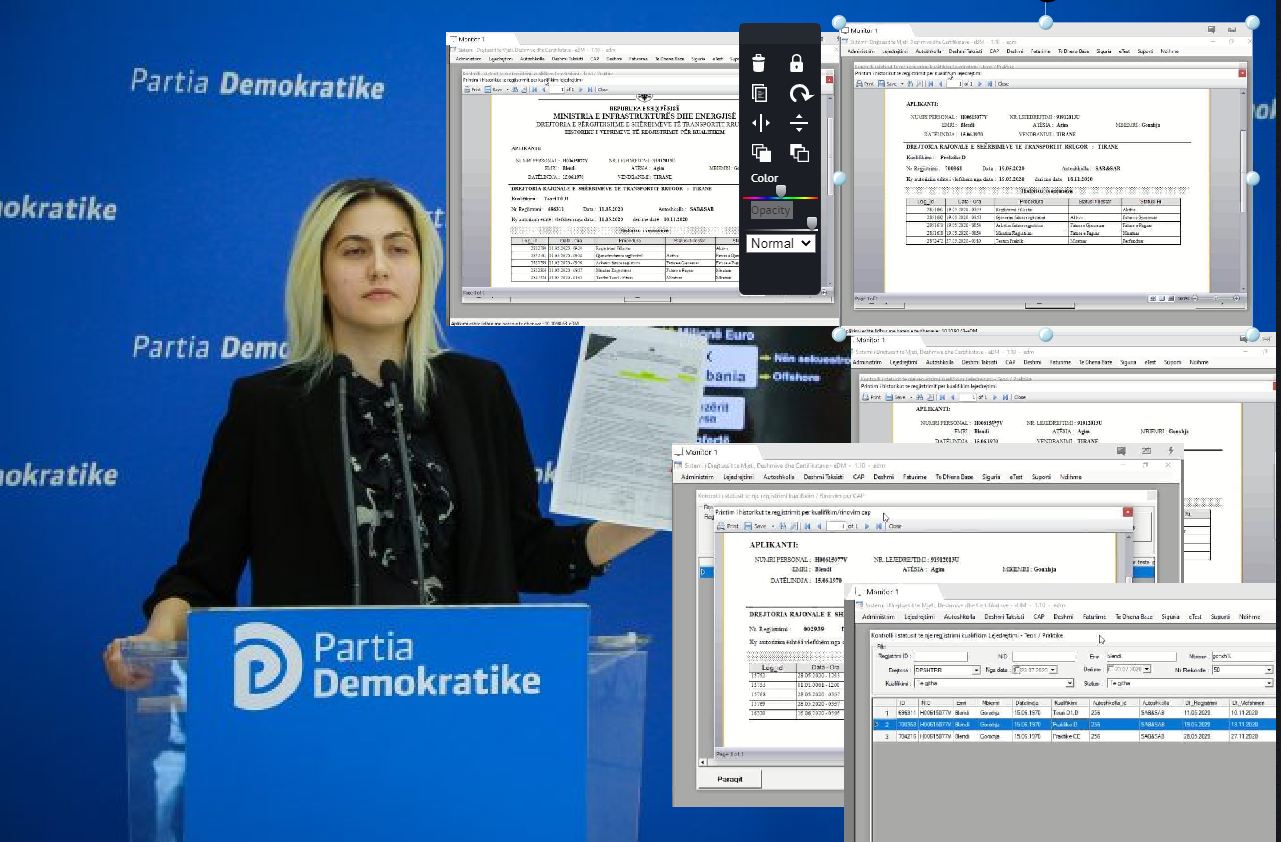Select table row with ID 704216
Screen dimensions: 1281x842
(x=1073, y=736)
